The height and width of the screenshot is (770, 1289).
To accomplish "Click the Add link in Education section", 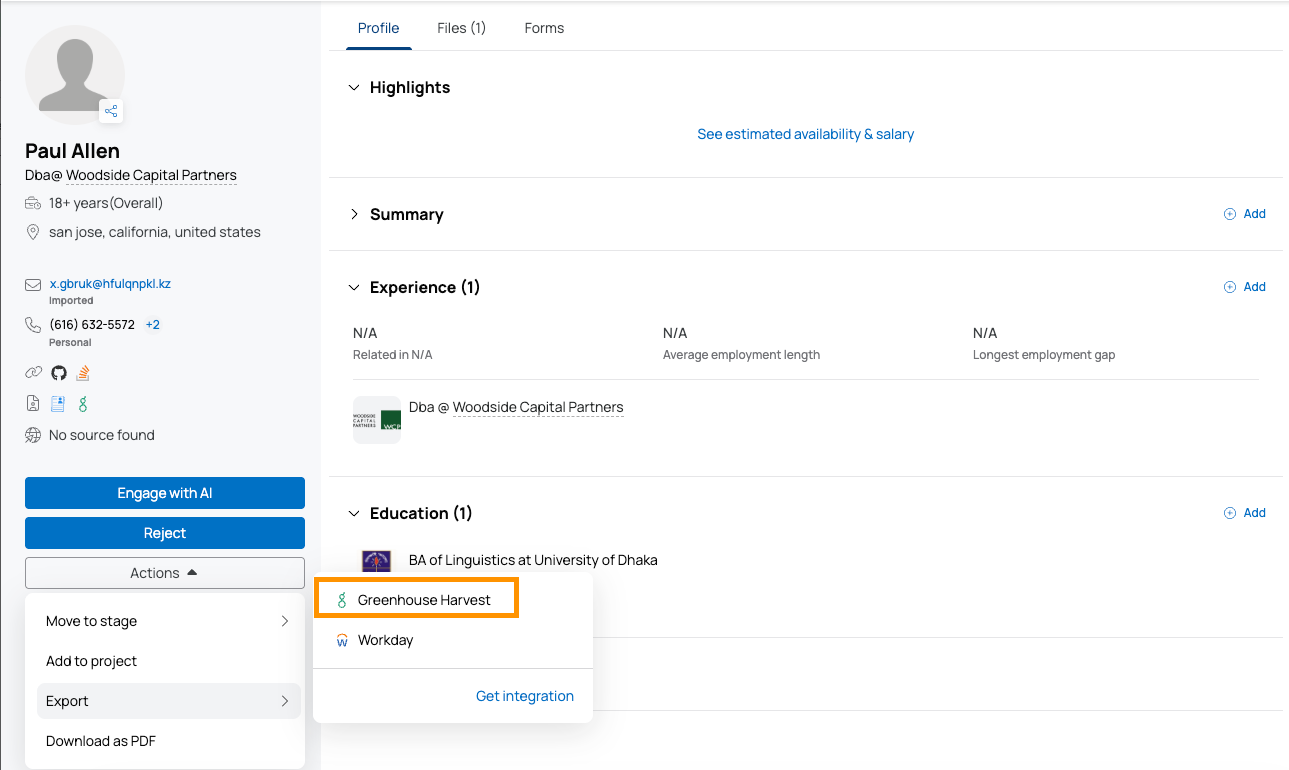I will (x=1255, y=513).
